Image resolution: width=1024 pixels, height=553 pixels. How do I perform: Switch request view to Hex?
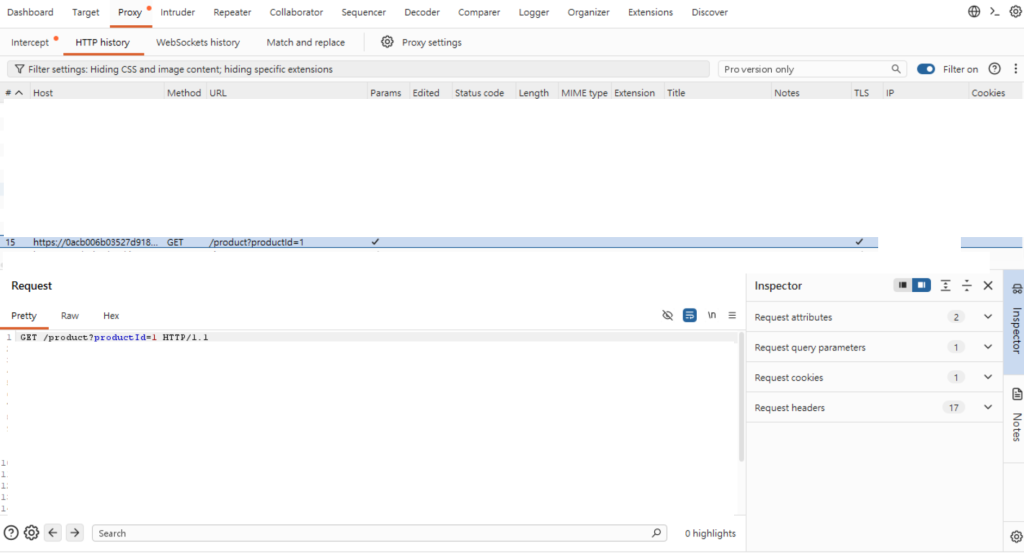(111, 316)
